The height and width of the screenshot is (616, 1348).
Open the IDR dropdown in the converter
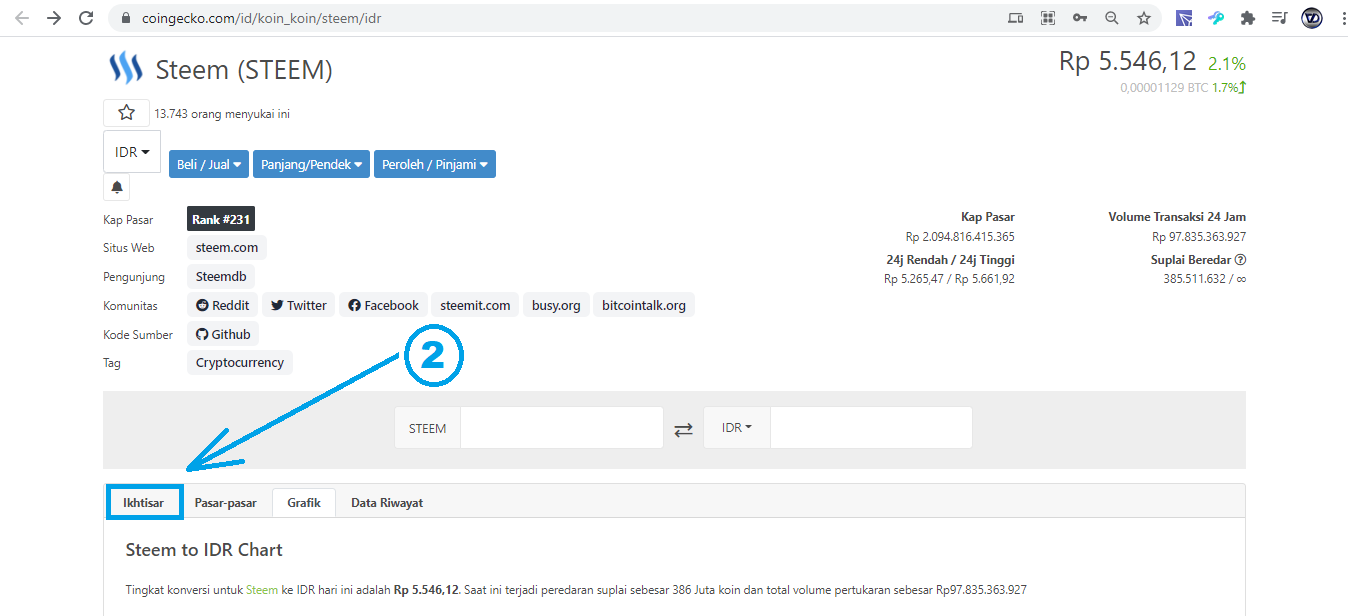737,427
